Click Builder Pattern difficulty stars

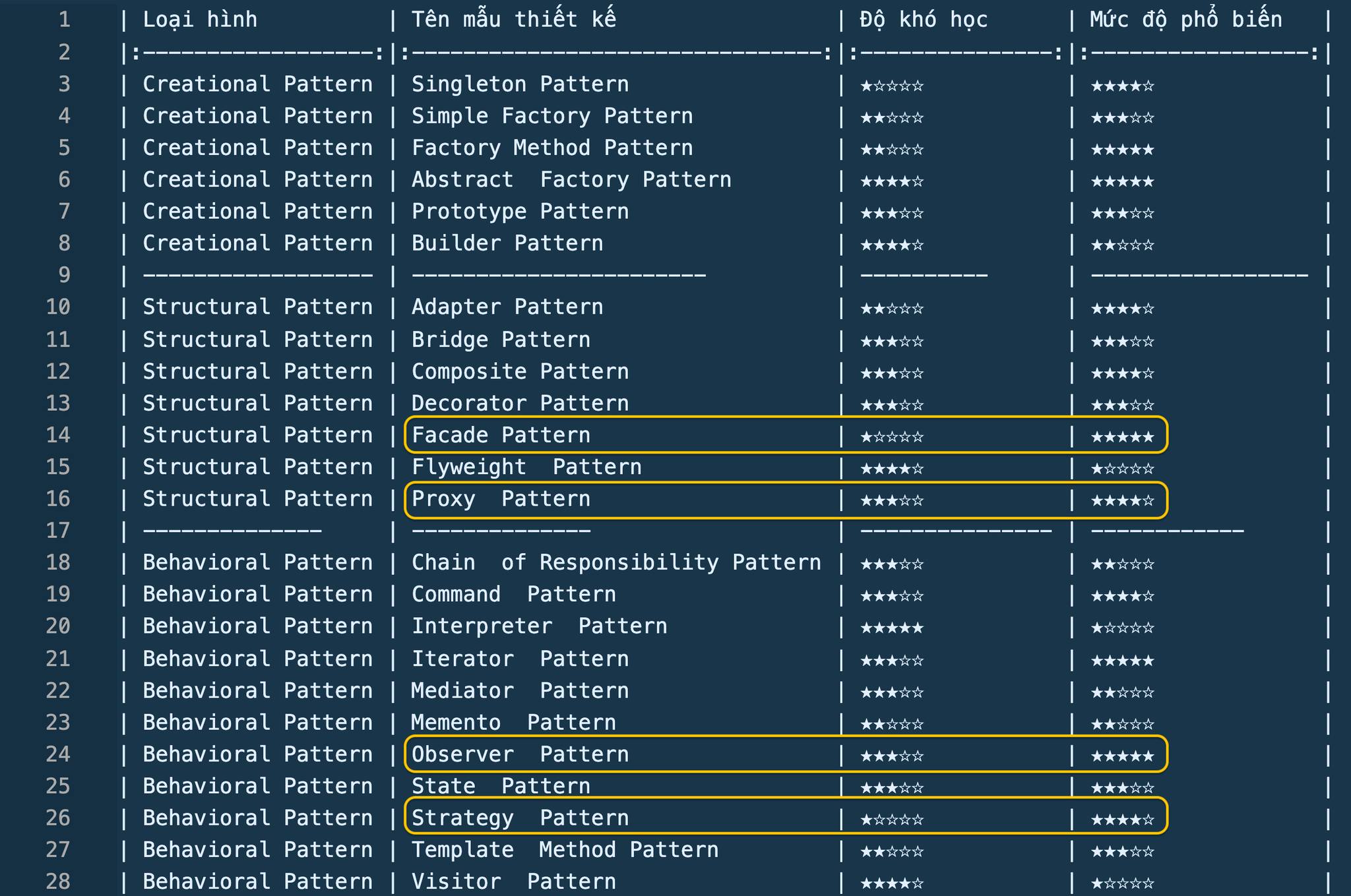892,245
